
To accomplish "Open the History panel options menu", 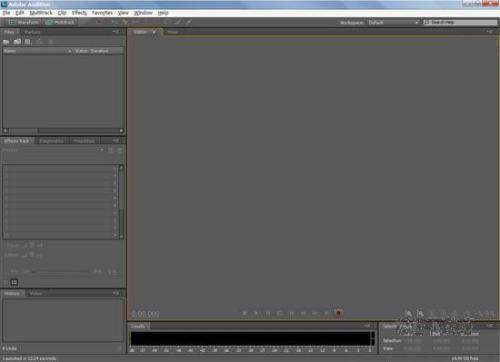I will pyautogui.click(x=116, y=293).
